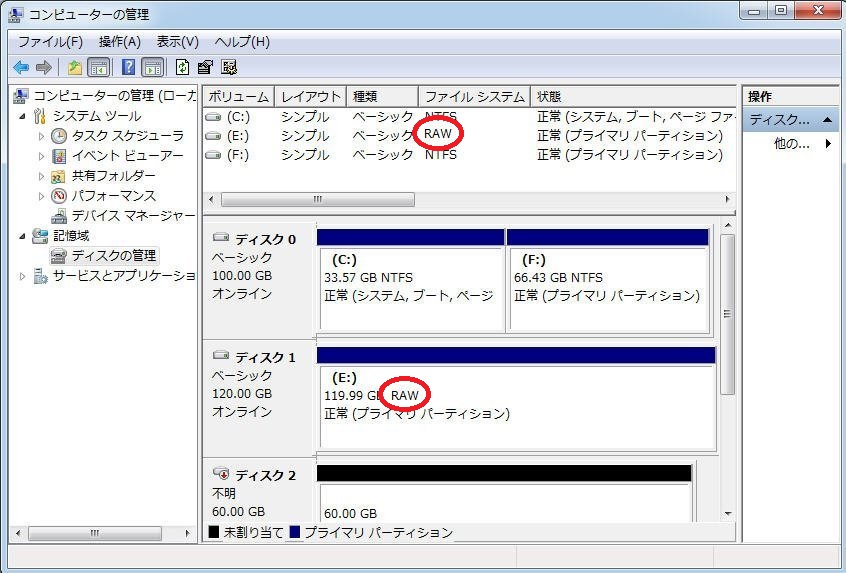
Task: Select システム ツール tree node
Action: pos(97,115)
